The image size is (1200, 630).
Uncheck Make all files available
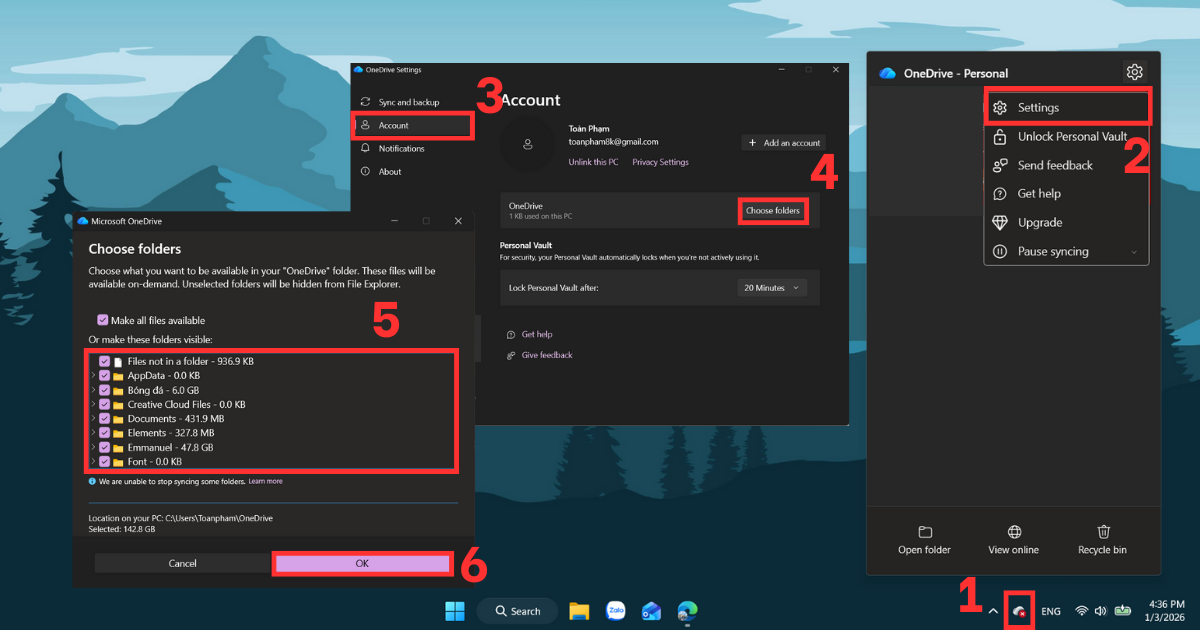click(x=102, y=318)
